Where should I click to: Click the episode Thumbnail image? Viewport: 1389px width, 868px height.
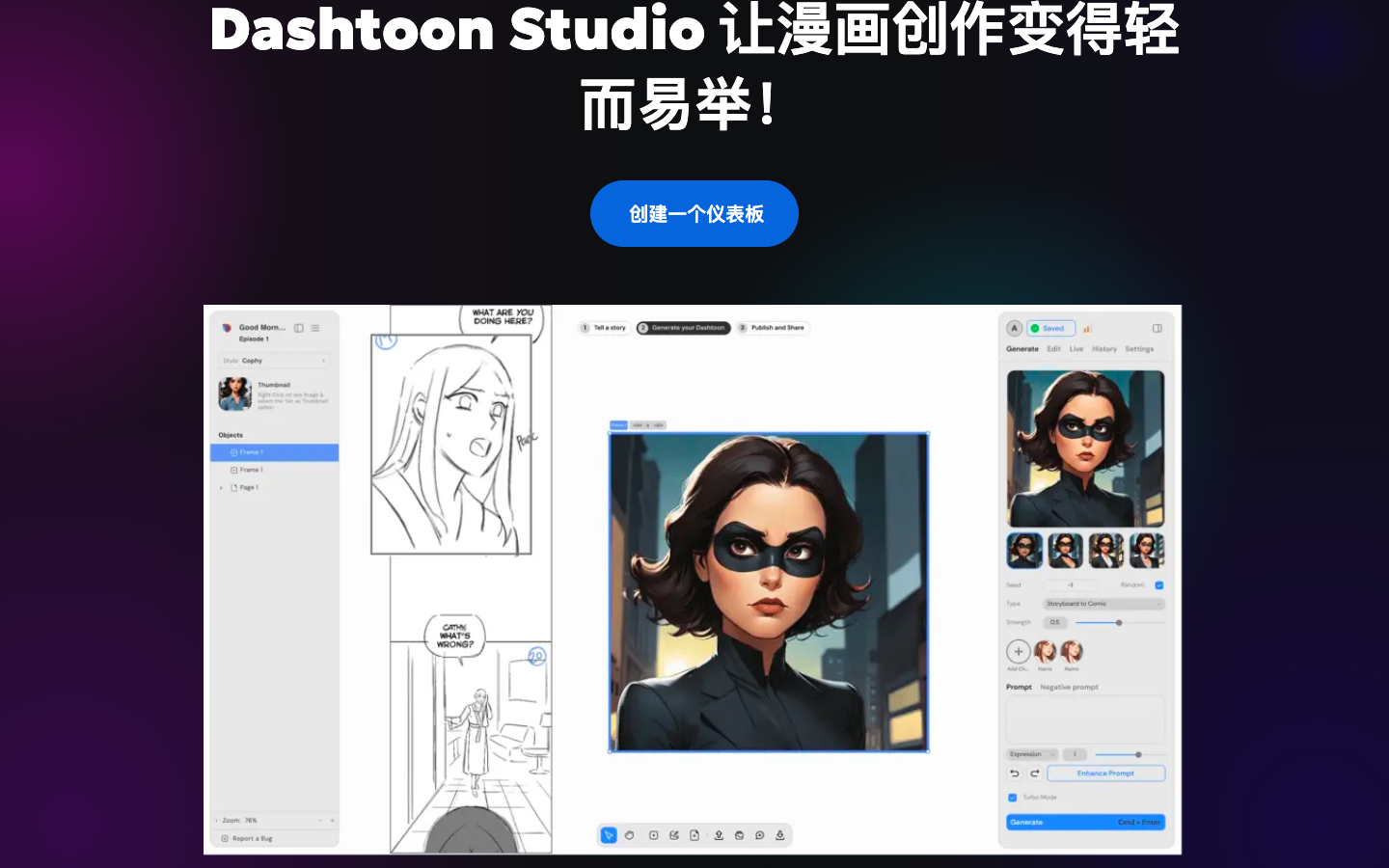click(x=234, y=393)
